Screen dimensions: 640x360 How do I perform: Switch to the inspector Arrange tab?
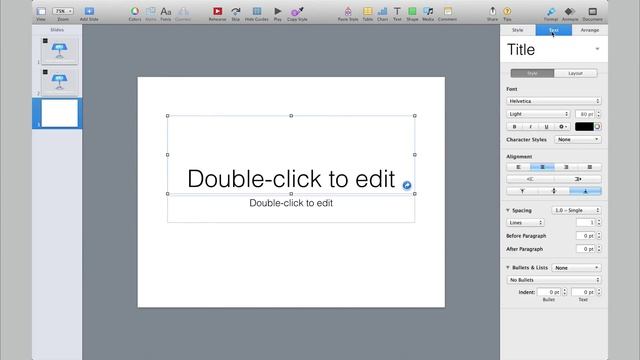pos(590,30)
